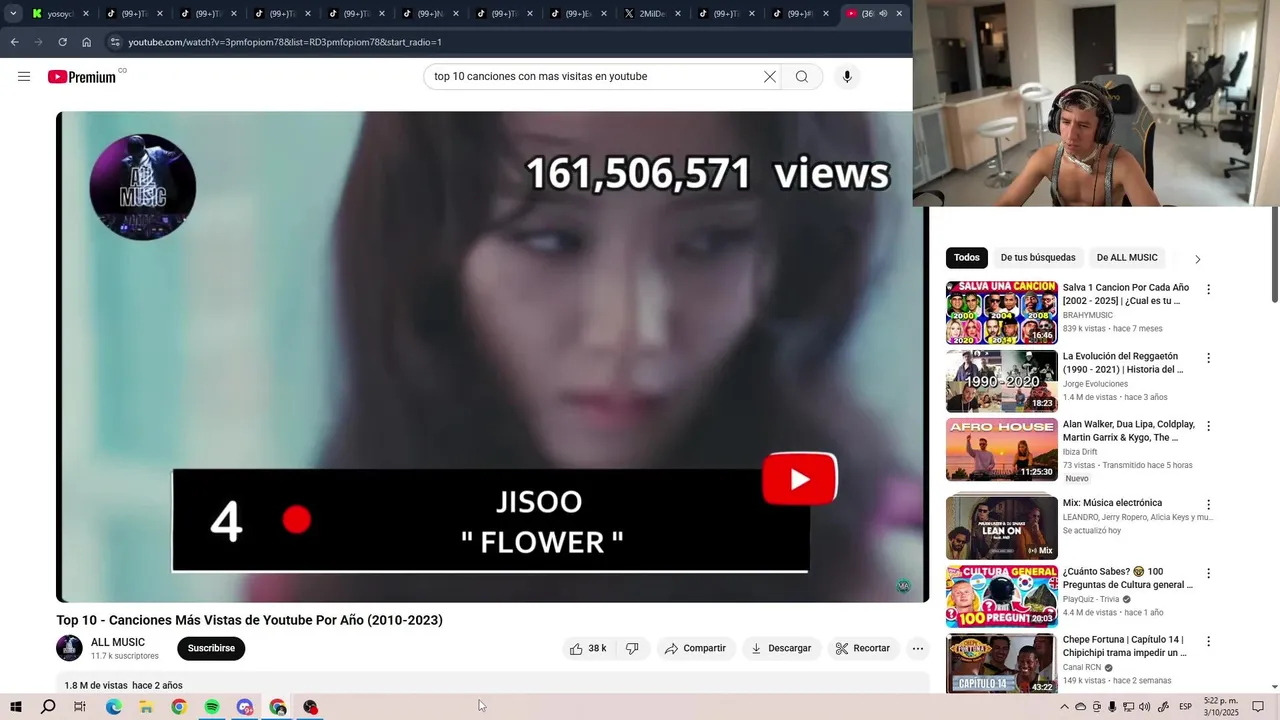Open options menu for Alan Walker mix video
This screenshot has height=720, width=1280.
[x=1208, y=426]
